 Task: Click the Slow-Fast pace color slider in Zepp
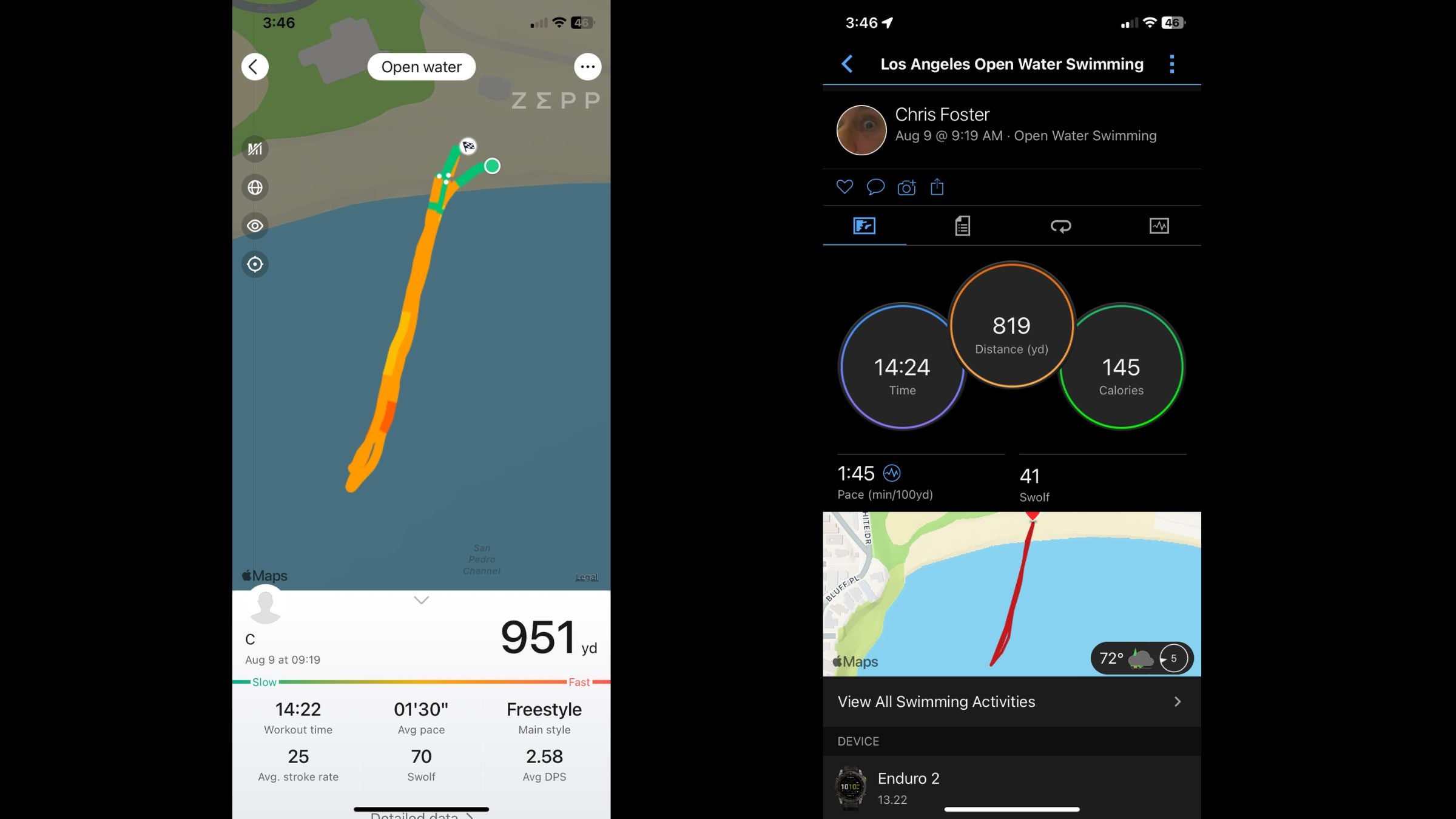point(421,682)
